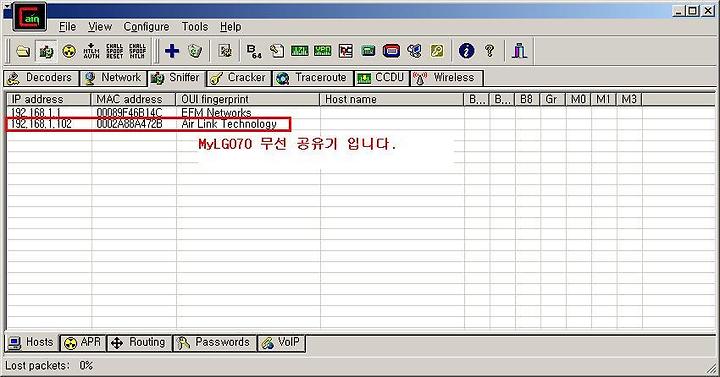This screenshot has width=720, height=377.
Task: Switch to the Routing bottom tab
Action: pyautogui.click(x=139, y=343)
